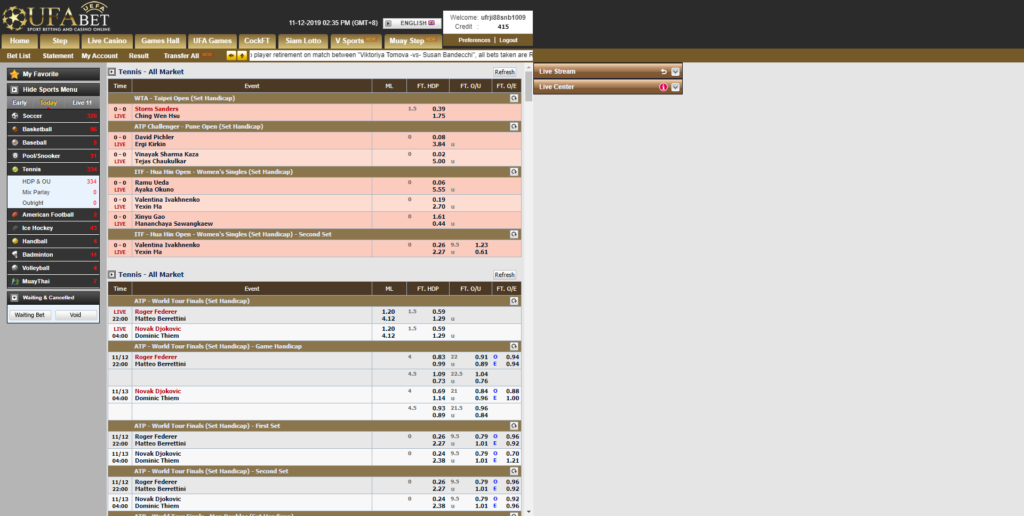This screenshot has width=1024, height=516.
Task: Toggle Hide Sports Menu
Action: 53,89
